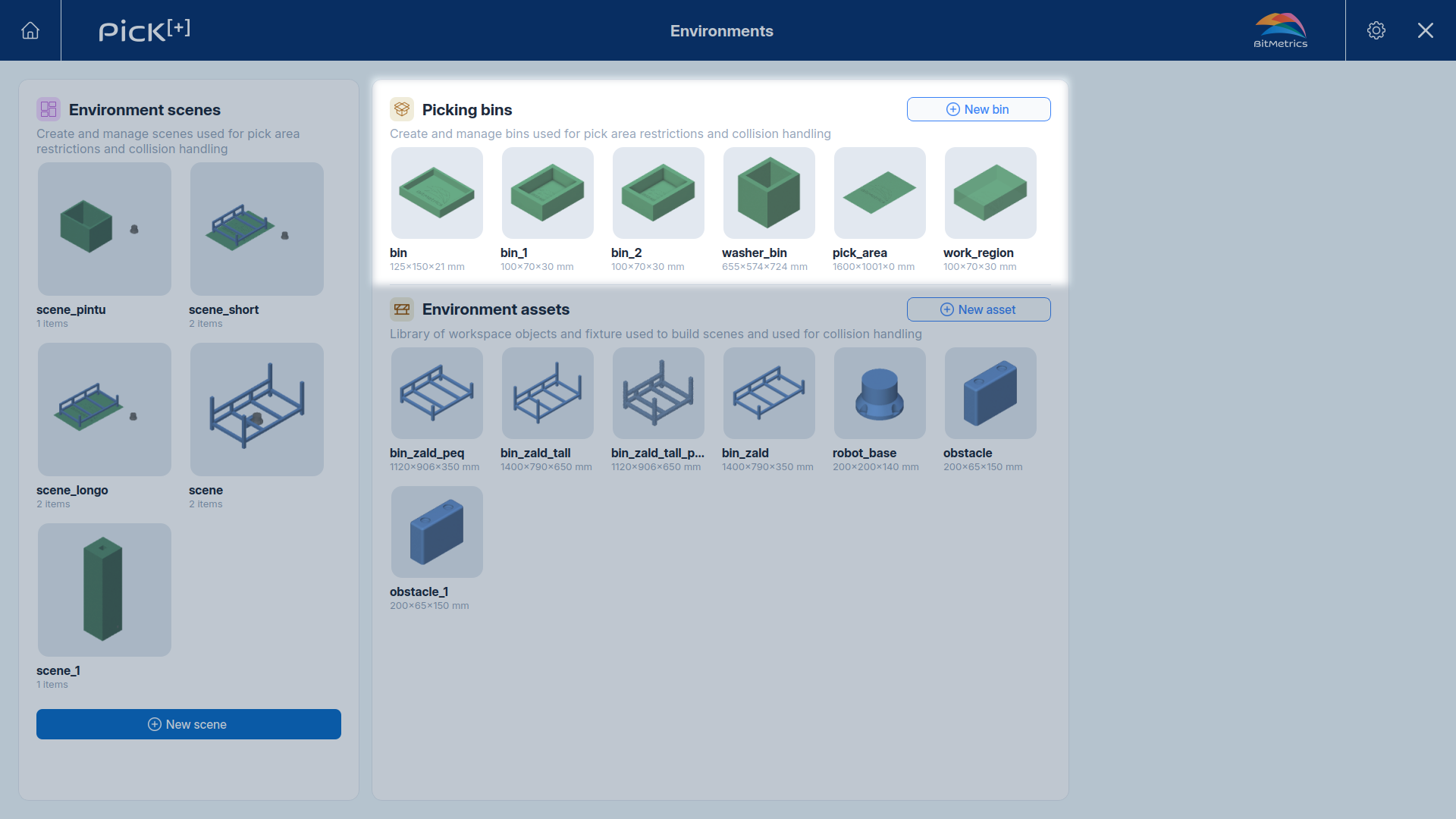
Task: Click the BitMetrics logo
Action: click(1281, 30)
